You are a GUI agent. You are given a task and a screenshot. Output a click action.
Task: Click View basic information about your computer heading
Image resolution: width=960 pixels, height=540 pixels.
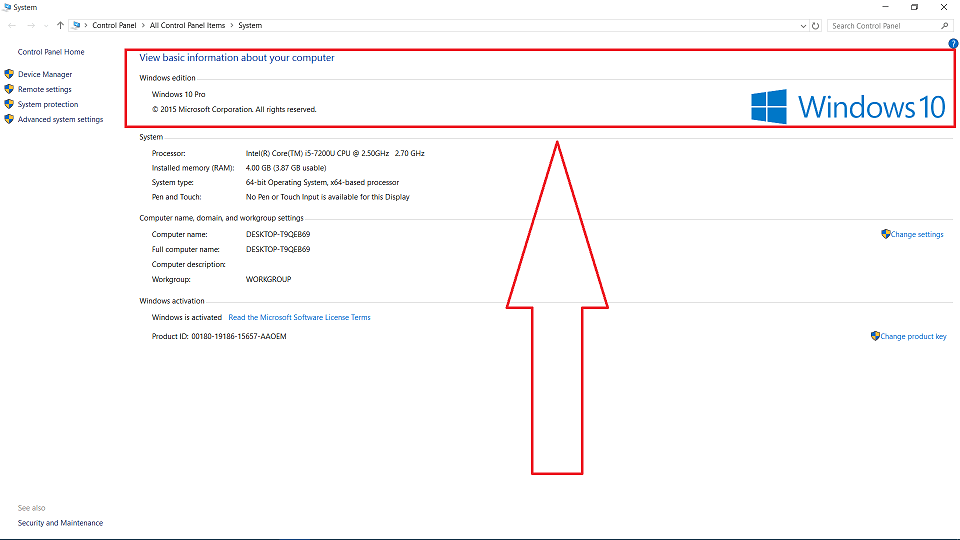[x=236, y=58]
